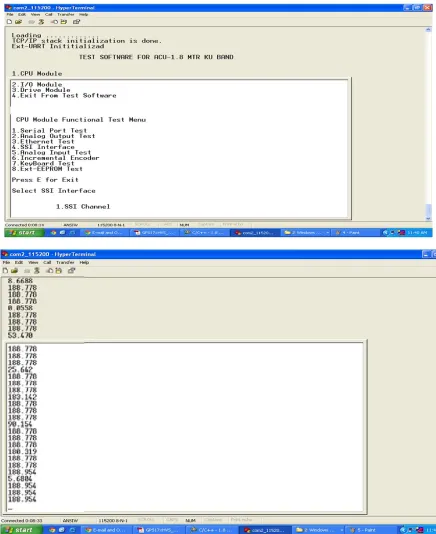Screen dimensions: 436x534
Task: Click Chrome quick-launch icon on lower taskbar
Action: coord(52,530)
